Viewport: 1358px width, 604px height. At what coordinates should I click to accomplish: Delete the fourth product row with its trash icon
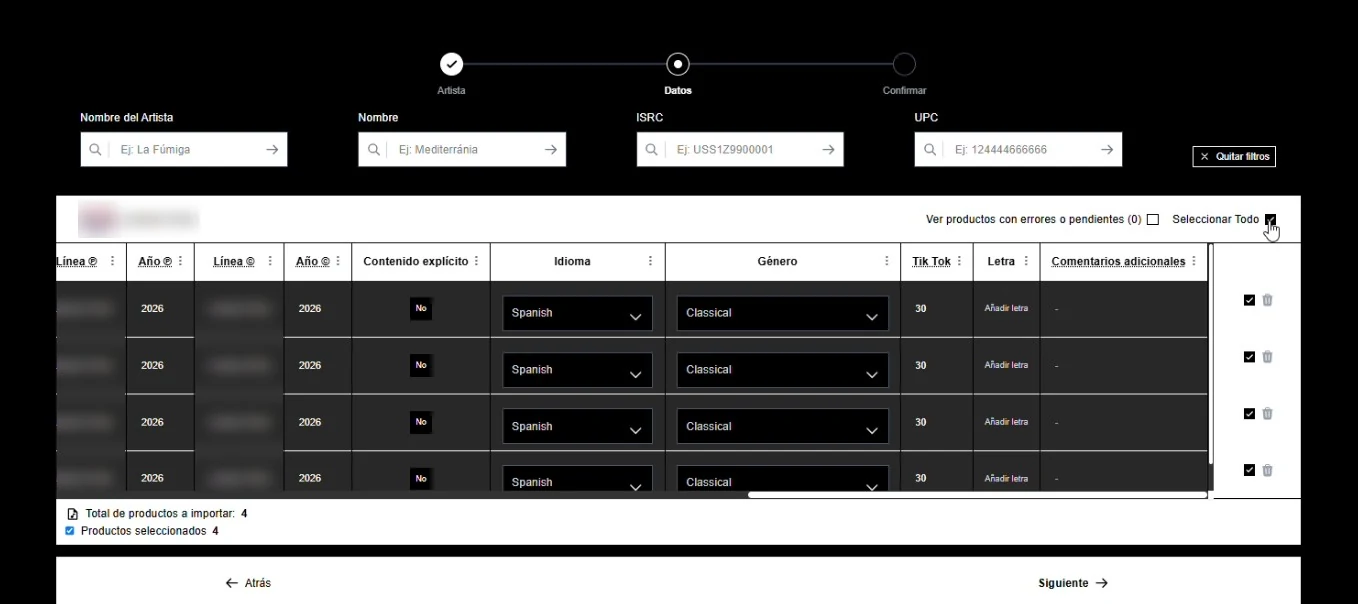(1267, 470)
